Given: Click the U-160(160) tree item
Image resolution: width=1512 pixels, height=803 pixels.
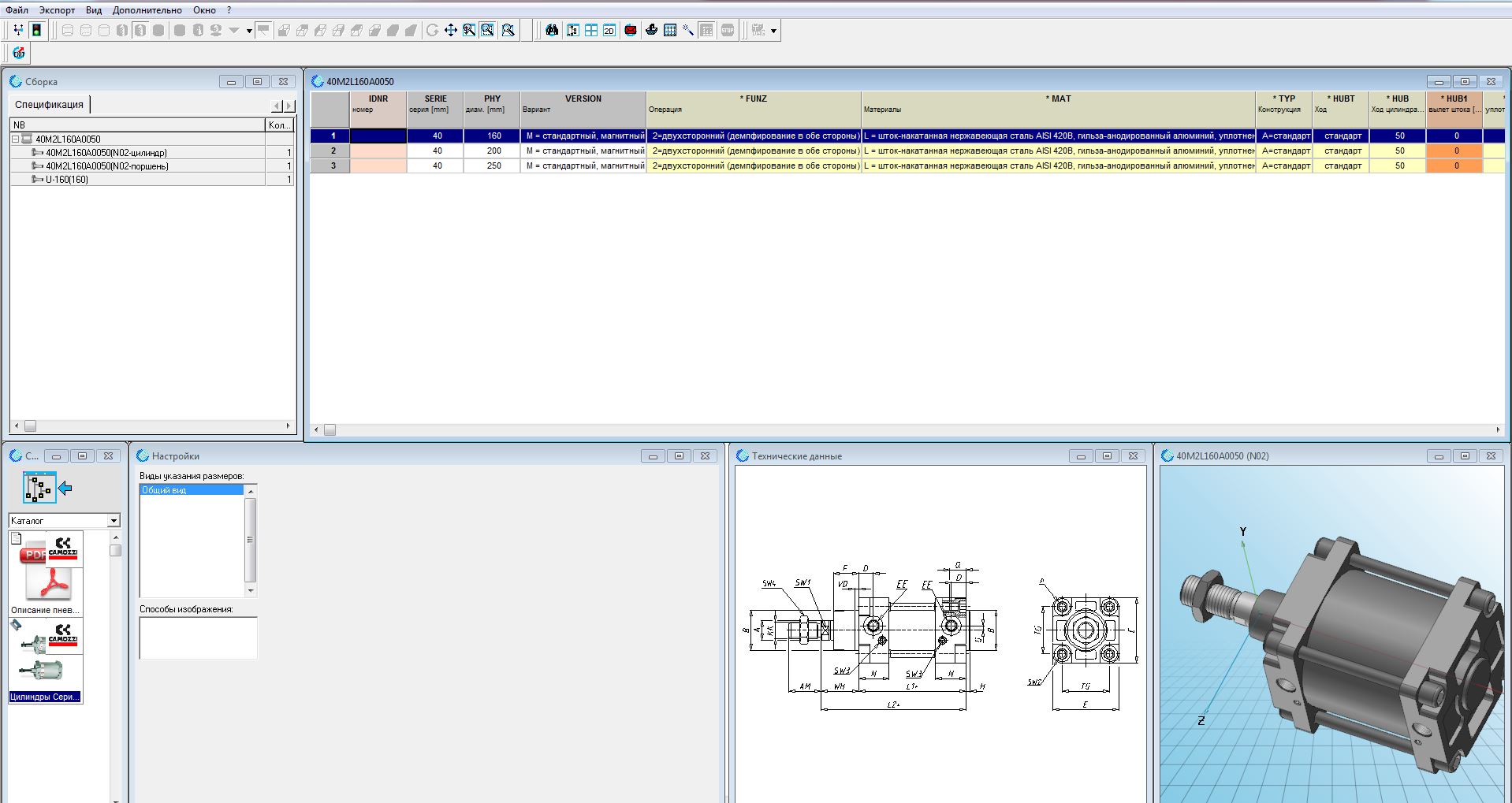Looking at the screenshot, I should (x=66, y=180).
